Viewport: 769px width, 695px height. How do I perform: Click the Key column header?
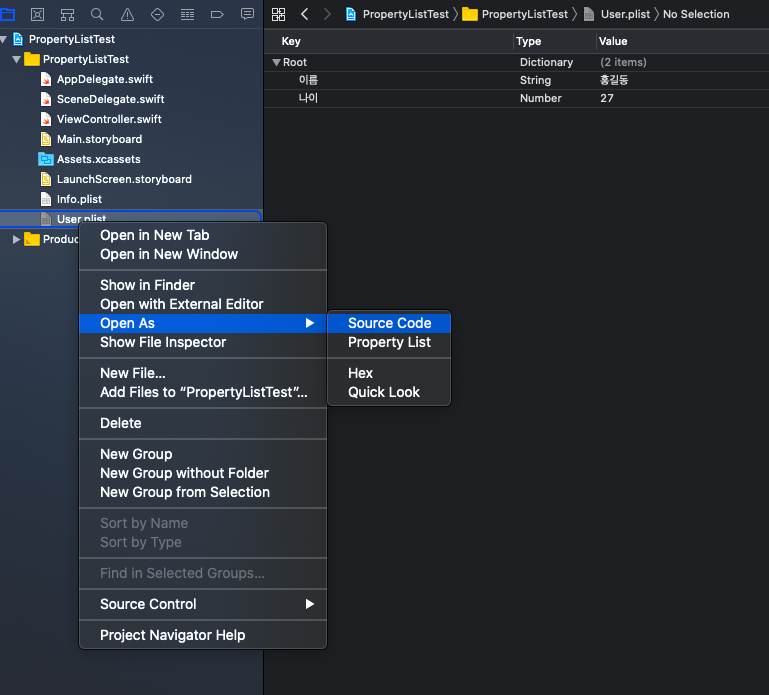[x=291, y=41]
